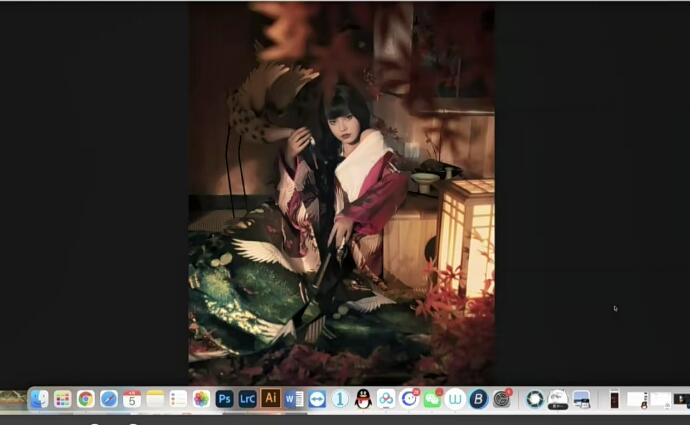This screenshot has height=425, width=690.
Task: Open Microsoft Word from the dock
Action: click(x=294, y=399)
